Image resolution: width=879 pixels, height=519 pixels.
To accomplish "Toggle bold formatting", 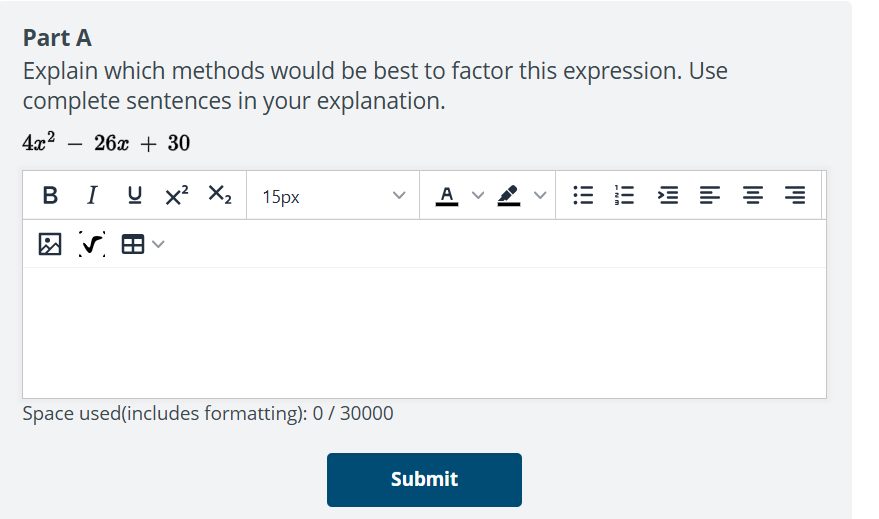I will 50,196.
